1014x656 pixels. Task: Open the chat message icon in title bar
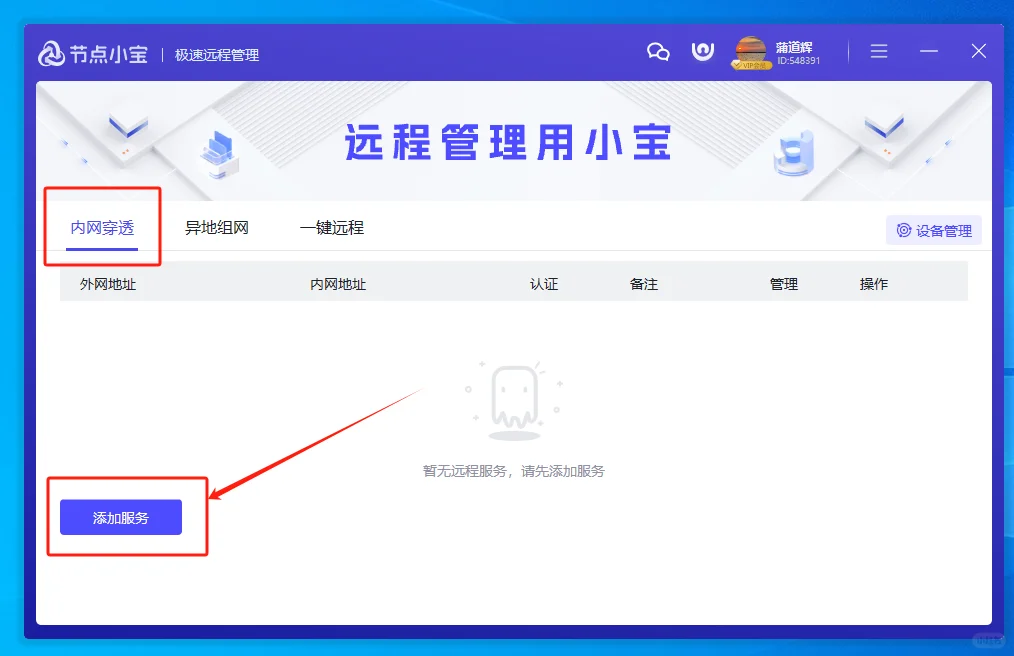658,52
